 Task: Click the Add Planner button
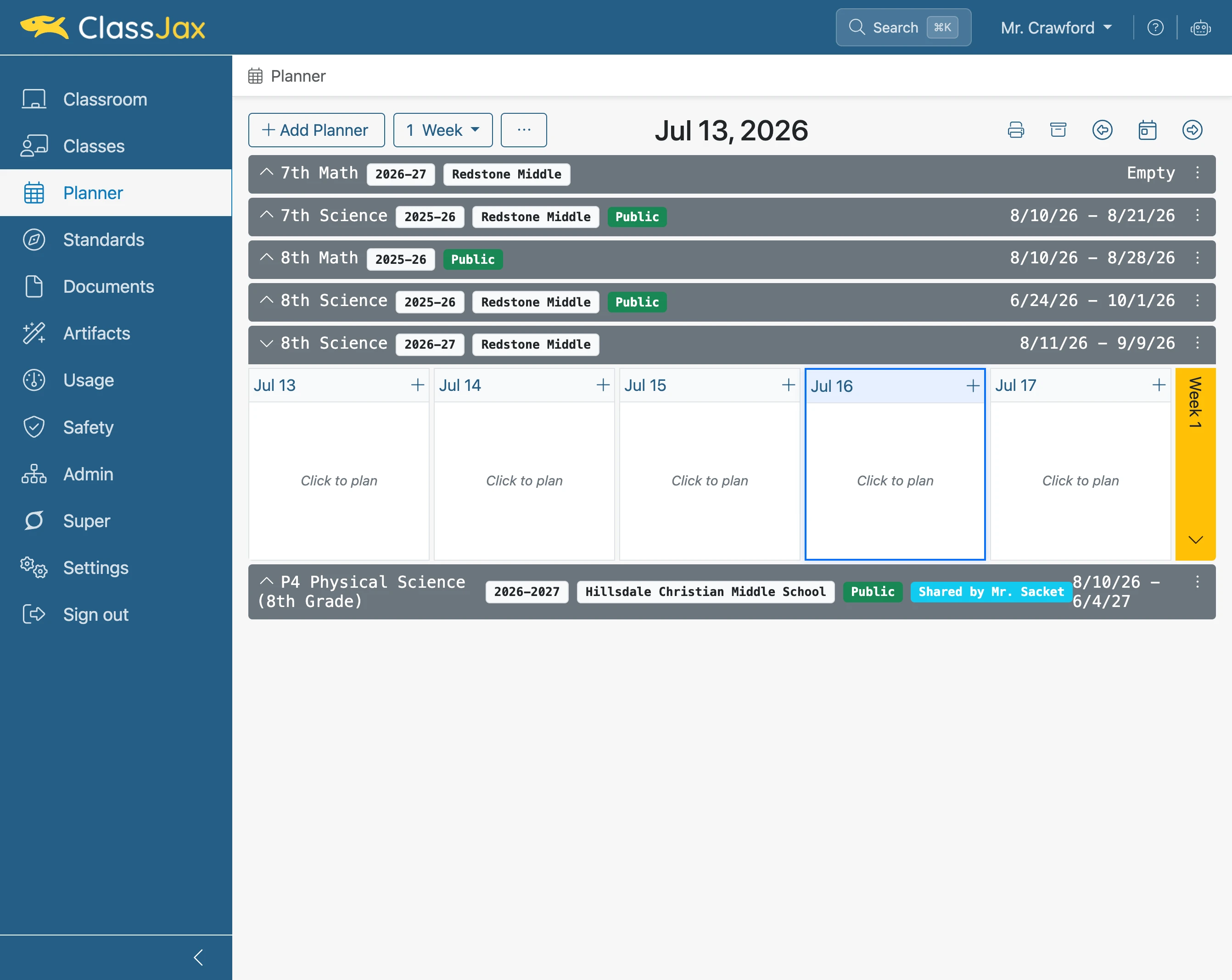[317, 130]
